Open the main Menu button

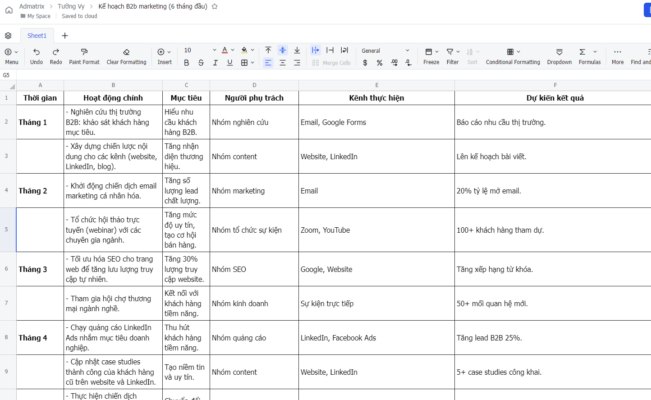click(x=11, y=56)
